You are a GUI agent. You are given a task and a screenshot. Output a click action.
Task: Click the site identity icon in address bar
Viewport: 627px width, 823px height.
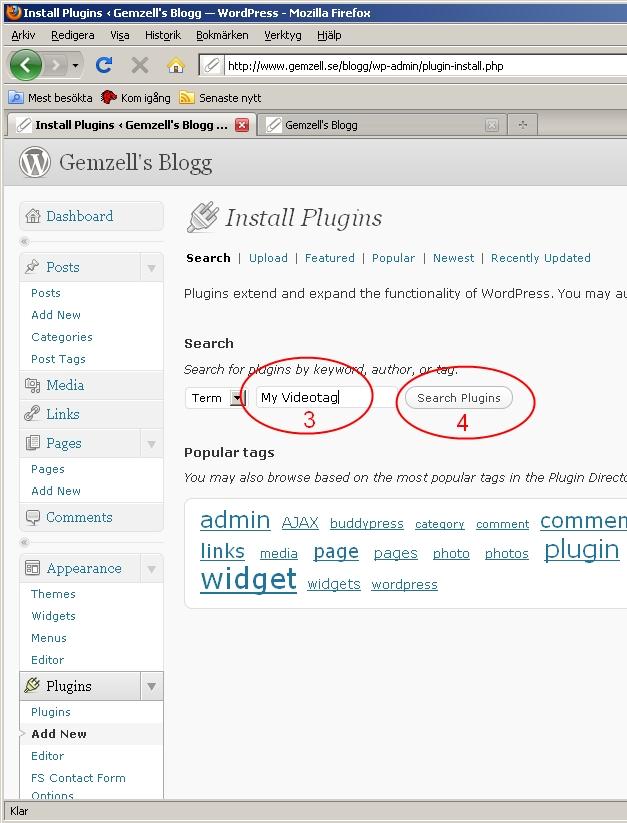tap(211, 66)
